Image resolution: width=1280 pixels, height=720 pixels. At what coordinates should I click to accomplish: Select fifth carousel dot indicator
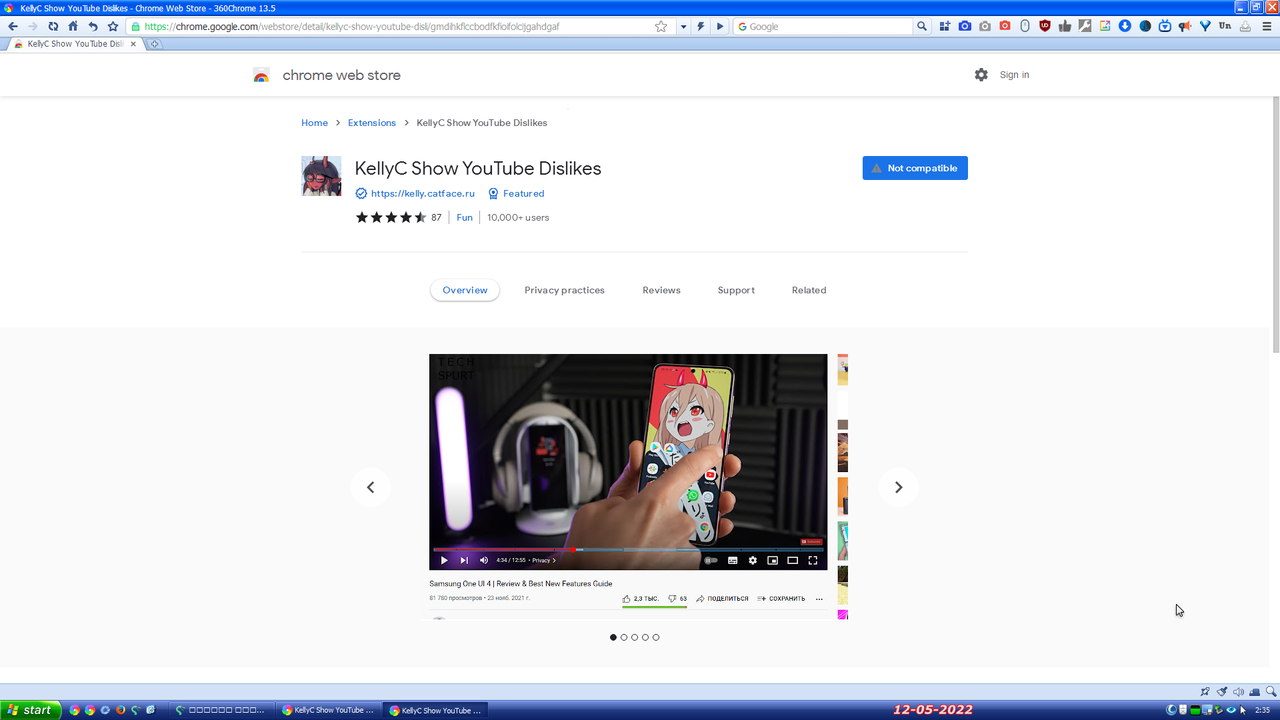tap(656, 637)
